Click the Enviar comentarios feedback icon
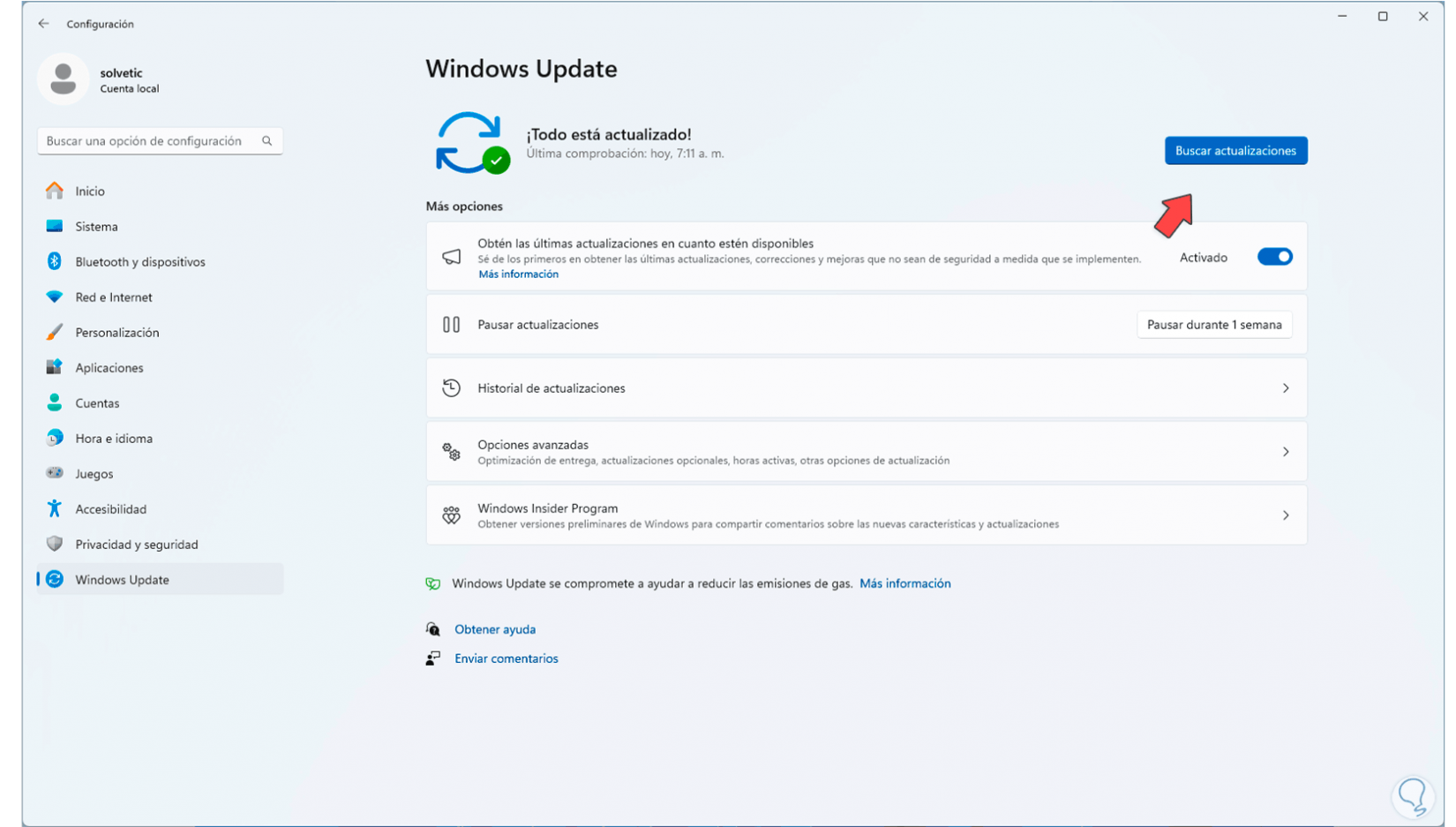1456x827 pixels. (432, 658)
